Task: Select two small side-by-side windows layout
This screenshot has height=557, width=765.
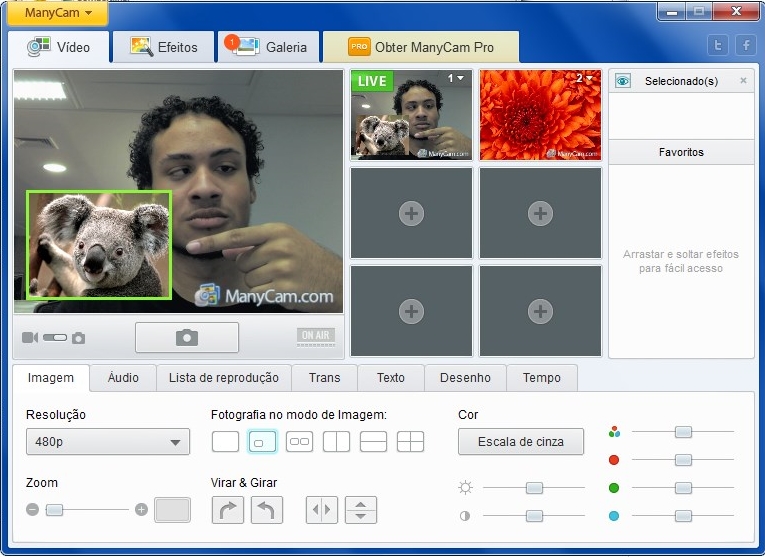Action: (300, 442)
